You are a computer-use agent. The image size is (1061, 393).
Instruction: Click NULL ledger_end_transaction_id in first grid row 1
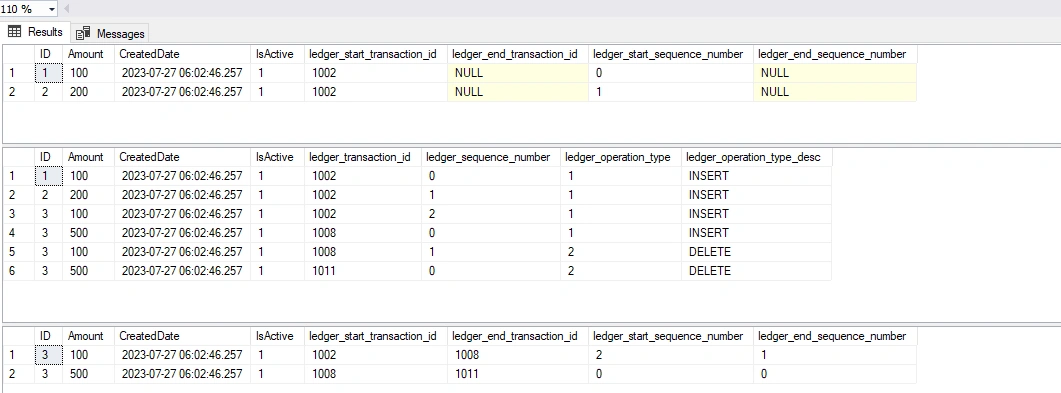coord(518,73)
